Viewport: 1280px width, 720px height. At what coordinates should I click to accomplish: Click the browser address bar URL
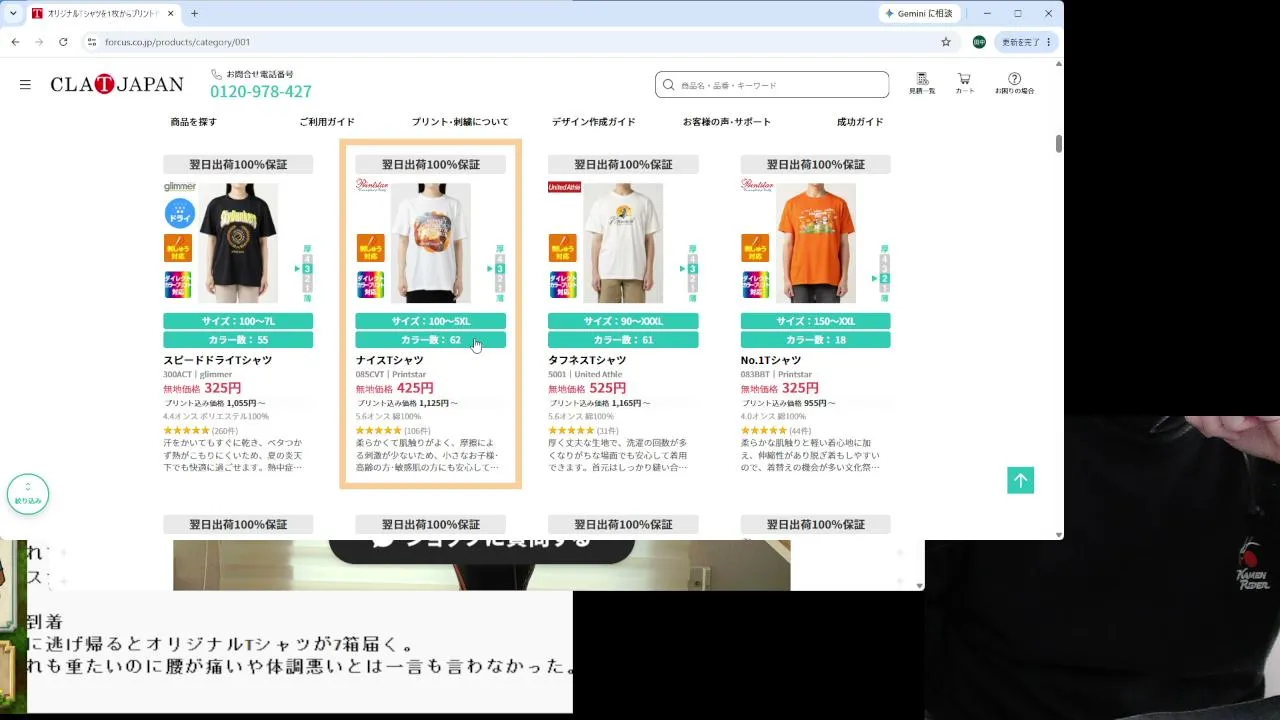pyautogui.click(x=178, y=42)
